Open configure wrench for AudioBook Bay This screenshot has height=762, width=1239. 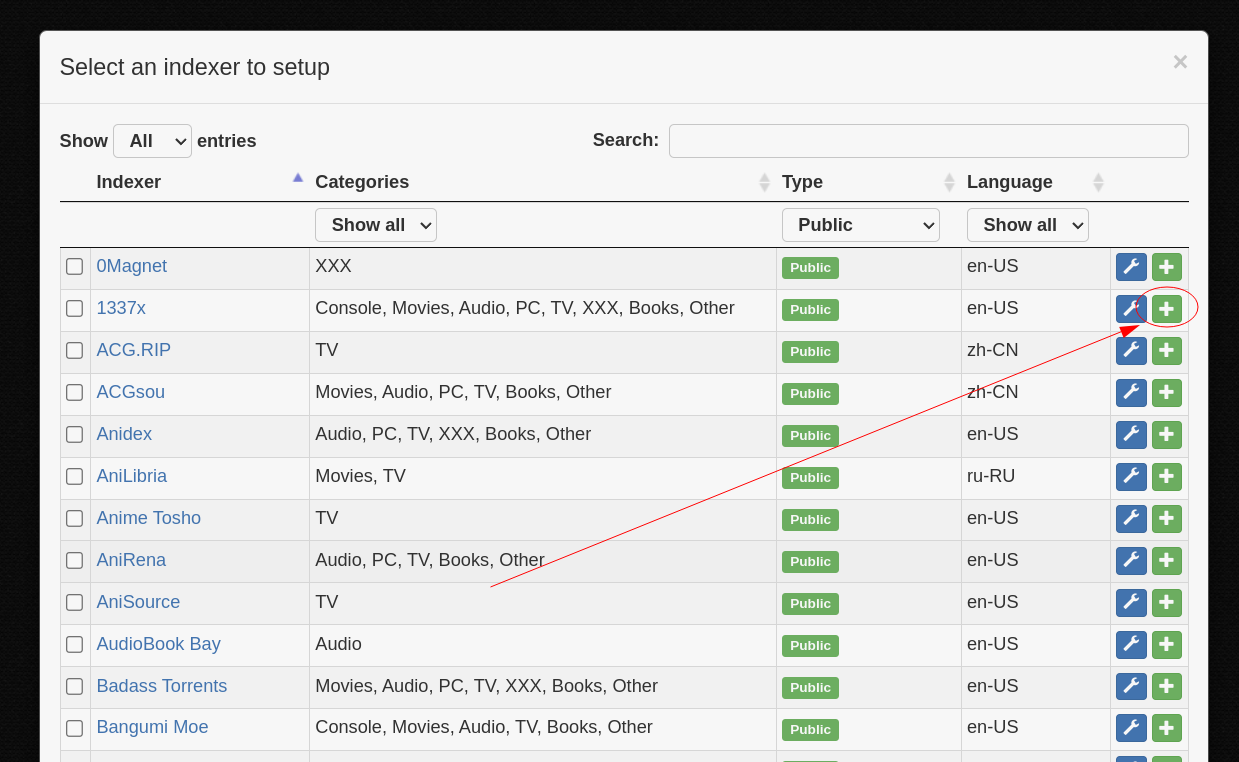pos(1131,645)
